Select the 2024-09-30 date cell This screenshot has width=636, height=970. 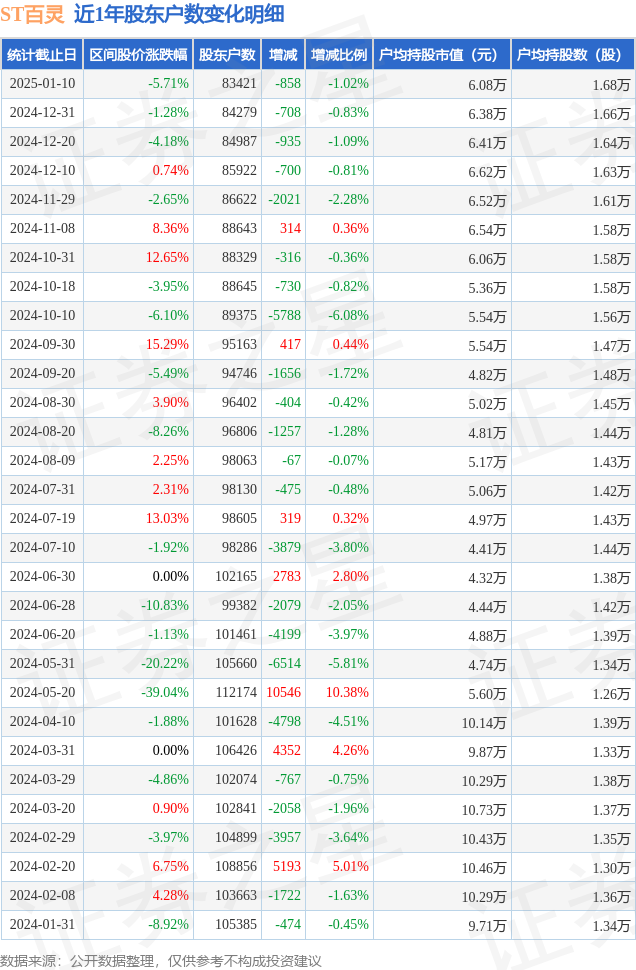point(42,345)
